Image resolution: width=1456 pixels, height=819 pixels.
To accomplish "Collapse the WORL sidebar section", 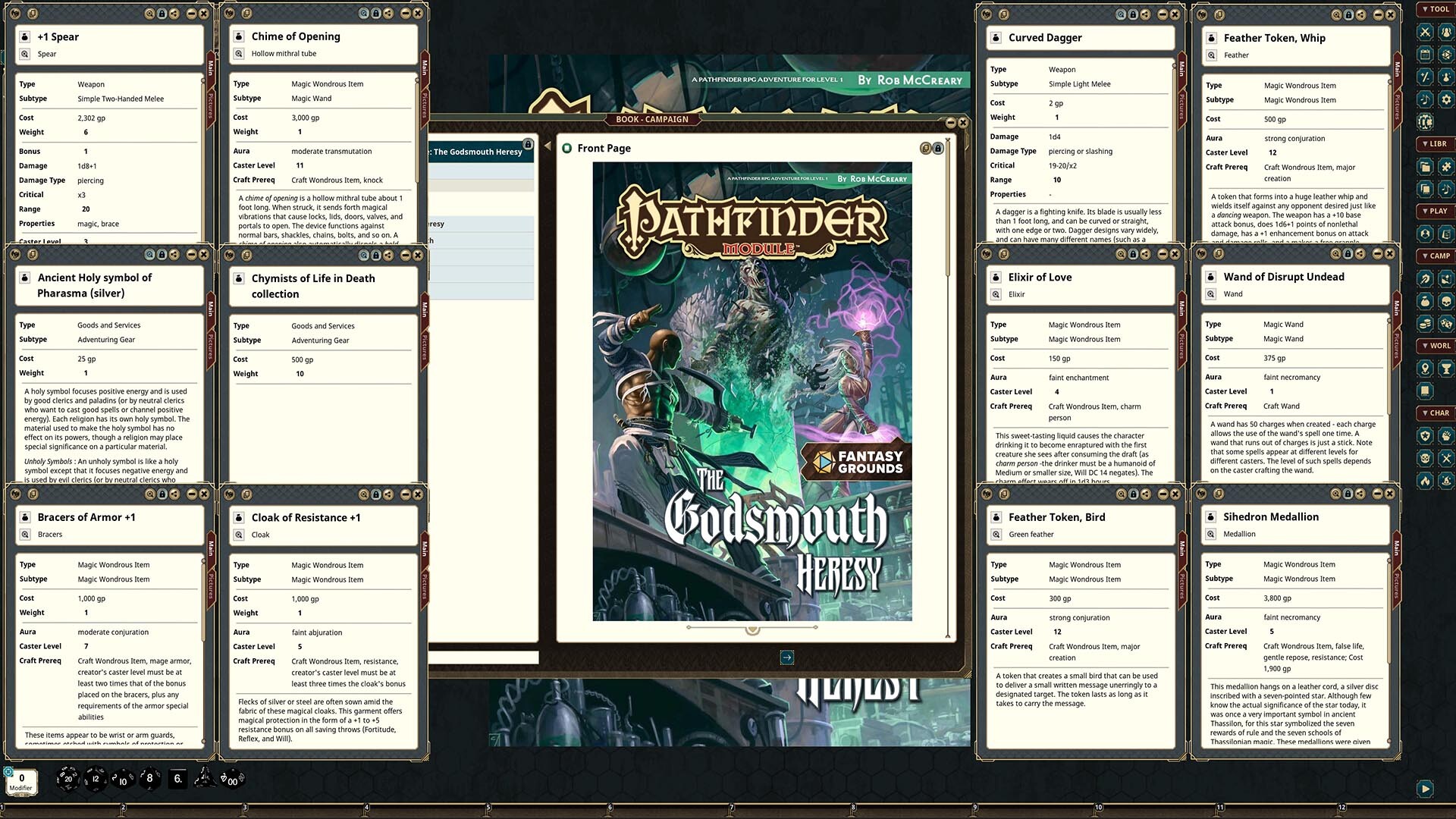I will click(x=1436, y=346).
